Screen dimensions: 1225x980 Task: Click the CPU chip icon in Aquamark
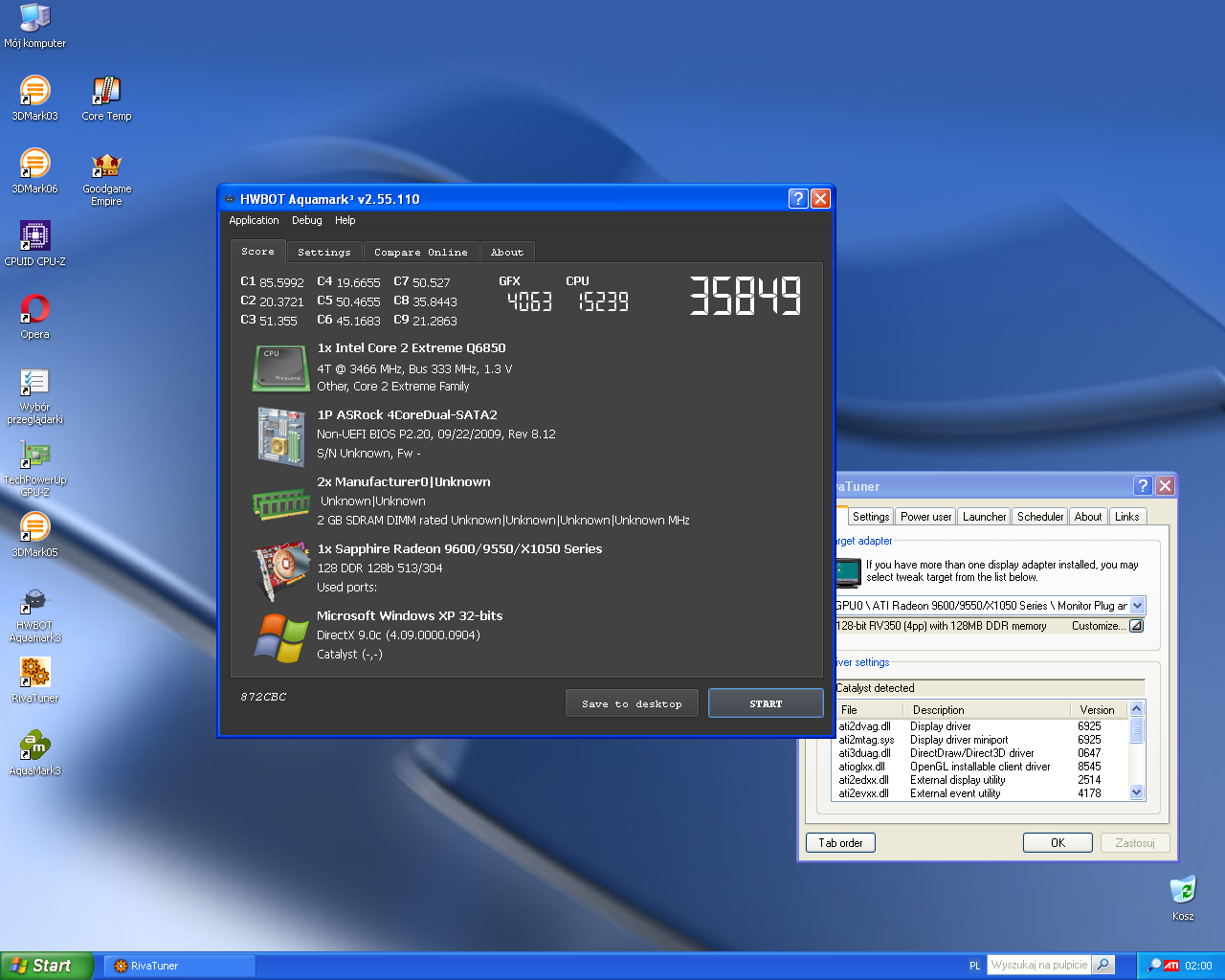point(280,368)
